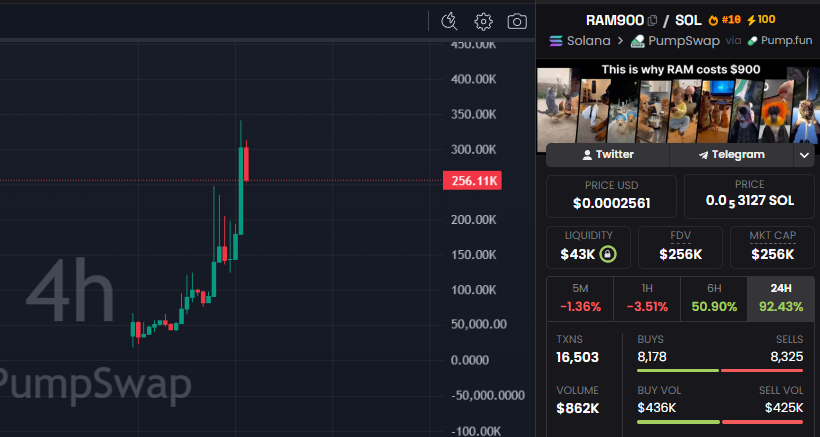
Task: Click the SELL VOL $425K value
Action: coord(784,407)
